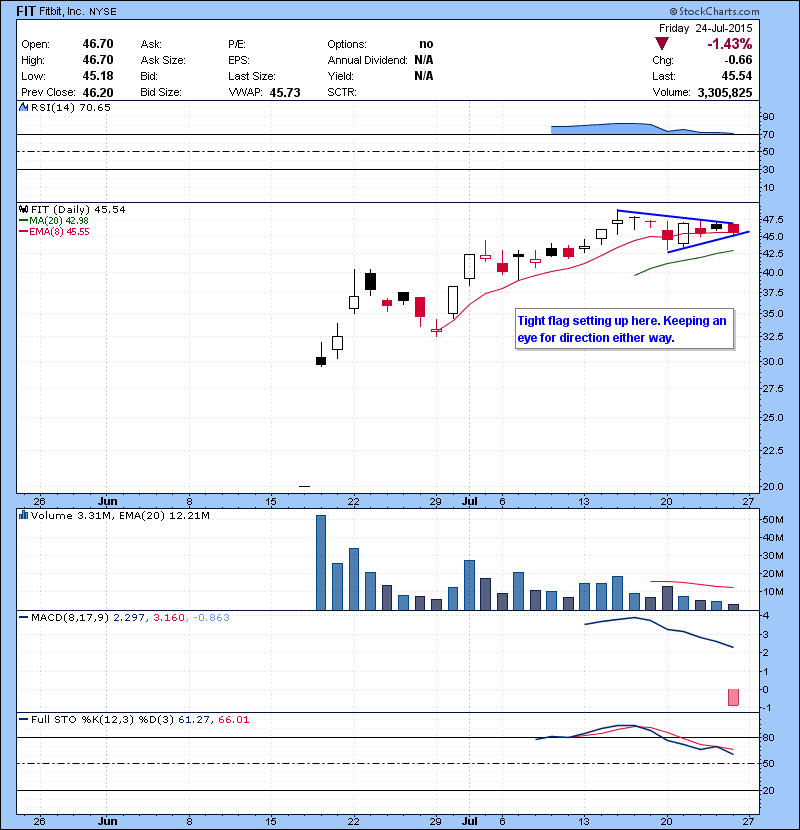Click the Volume 3.31M, EMA(20) 12.21M label
This screenshot has height=830, width=800.
click(x=120, y=515)
